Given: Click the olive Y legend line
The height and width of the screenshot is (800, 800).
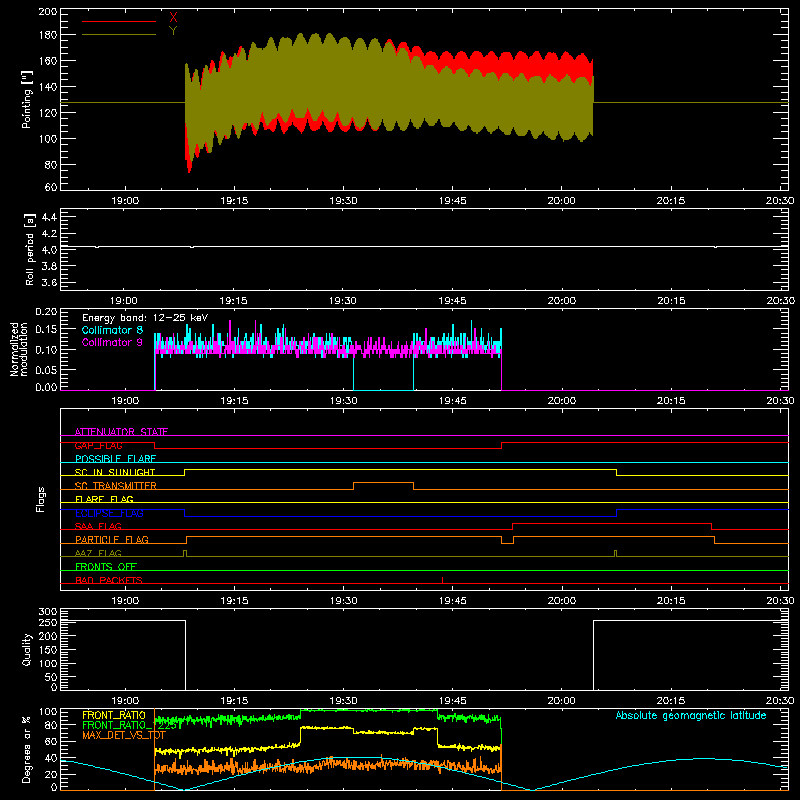Looking at the screenshot, I should tap(119, 35).
